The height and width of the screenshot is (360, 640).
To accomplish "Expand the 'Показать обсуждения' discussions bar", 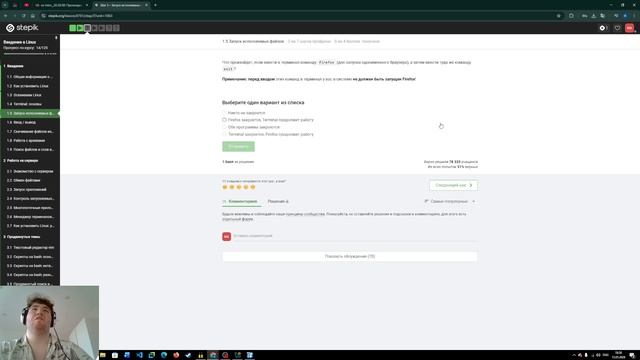I will (350, 256).
